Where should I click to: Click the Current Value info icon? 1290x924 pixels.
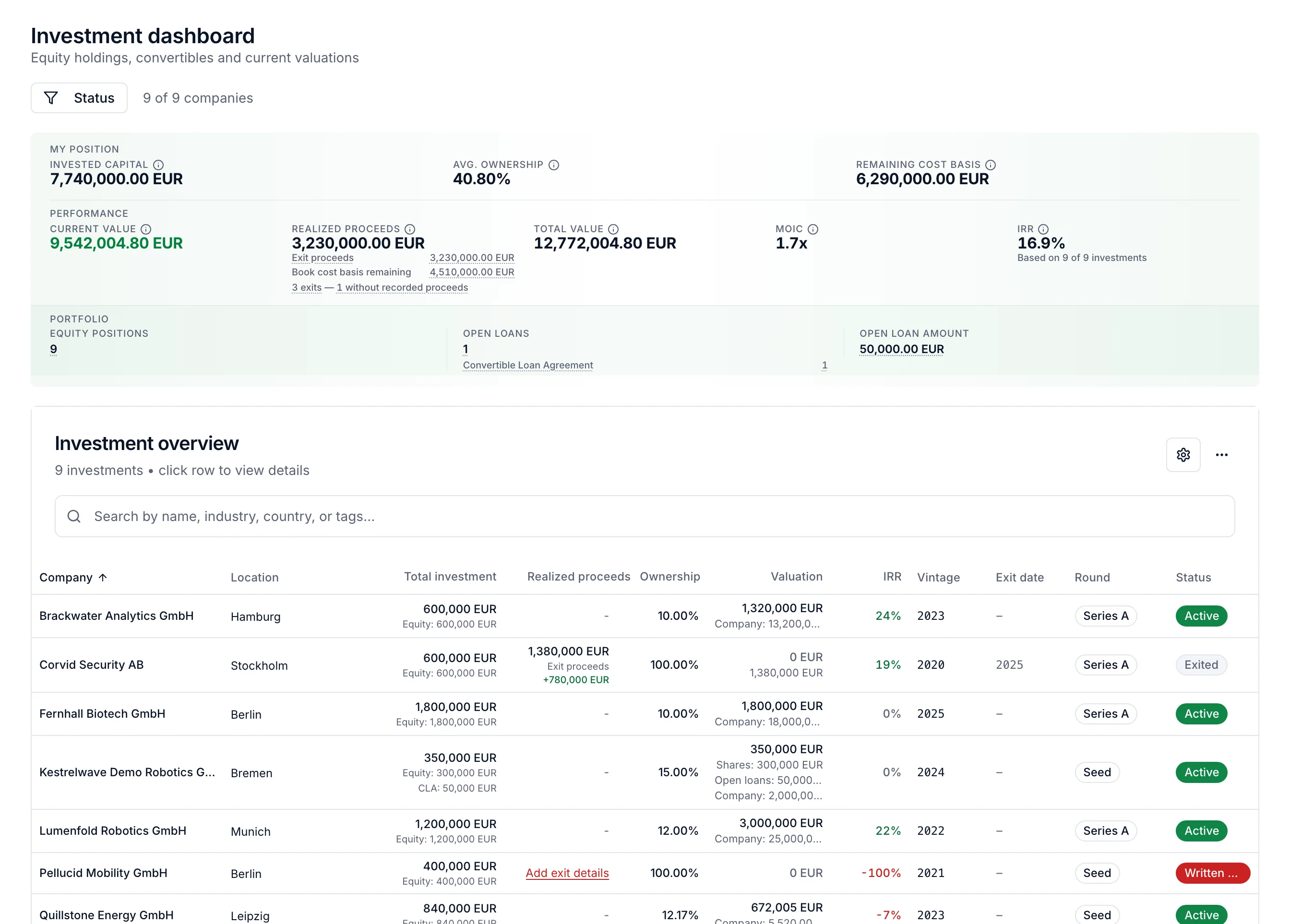(146, 229)
